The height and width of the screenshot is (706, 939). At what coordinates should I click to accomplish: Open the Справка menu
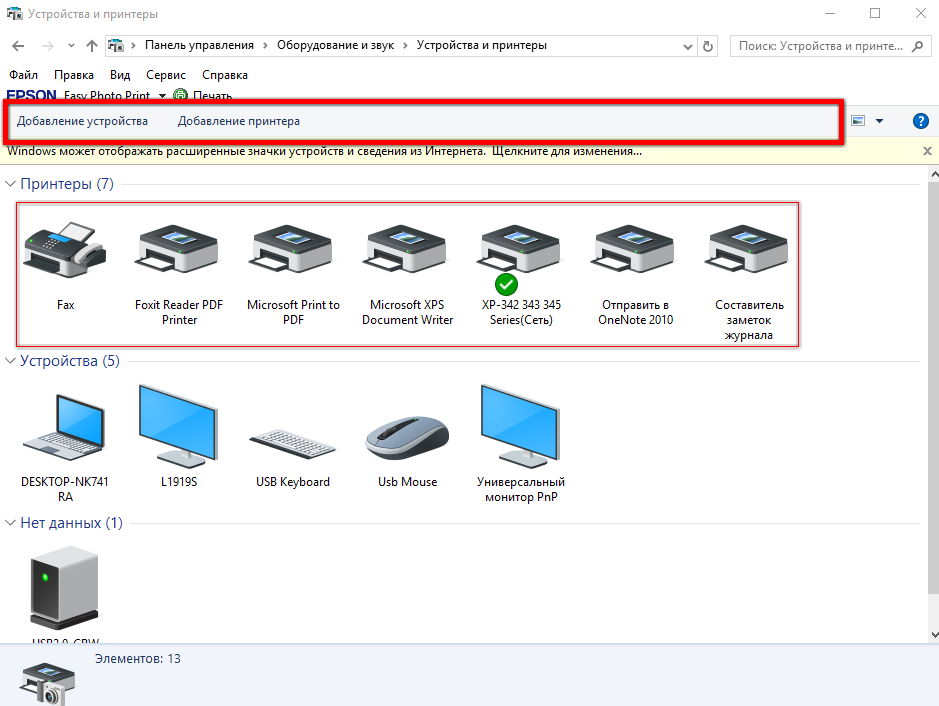[225, 75]
